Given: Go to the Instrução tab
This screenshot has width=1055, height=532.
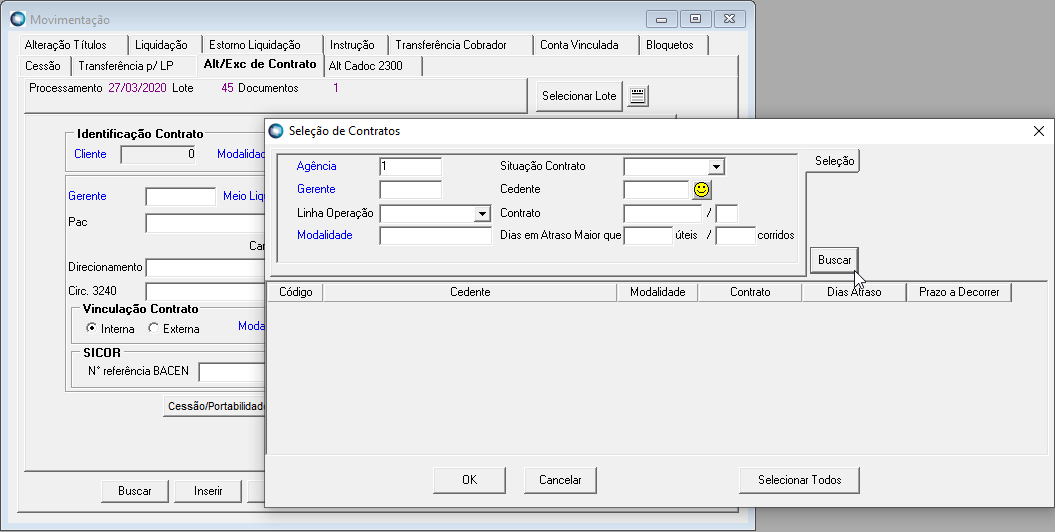Looking at the screenshot, I should click(355, 45).
